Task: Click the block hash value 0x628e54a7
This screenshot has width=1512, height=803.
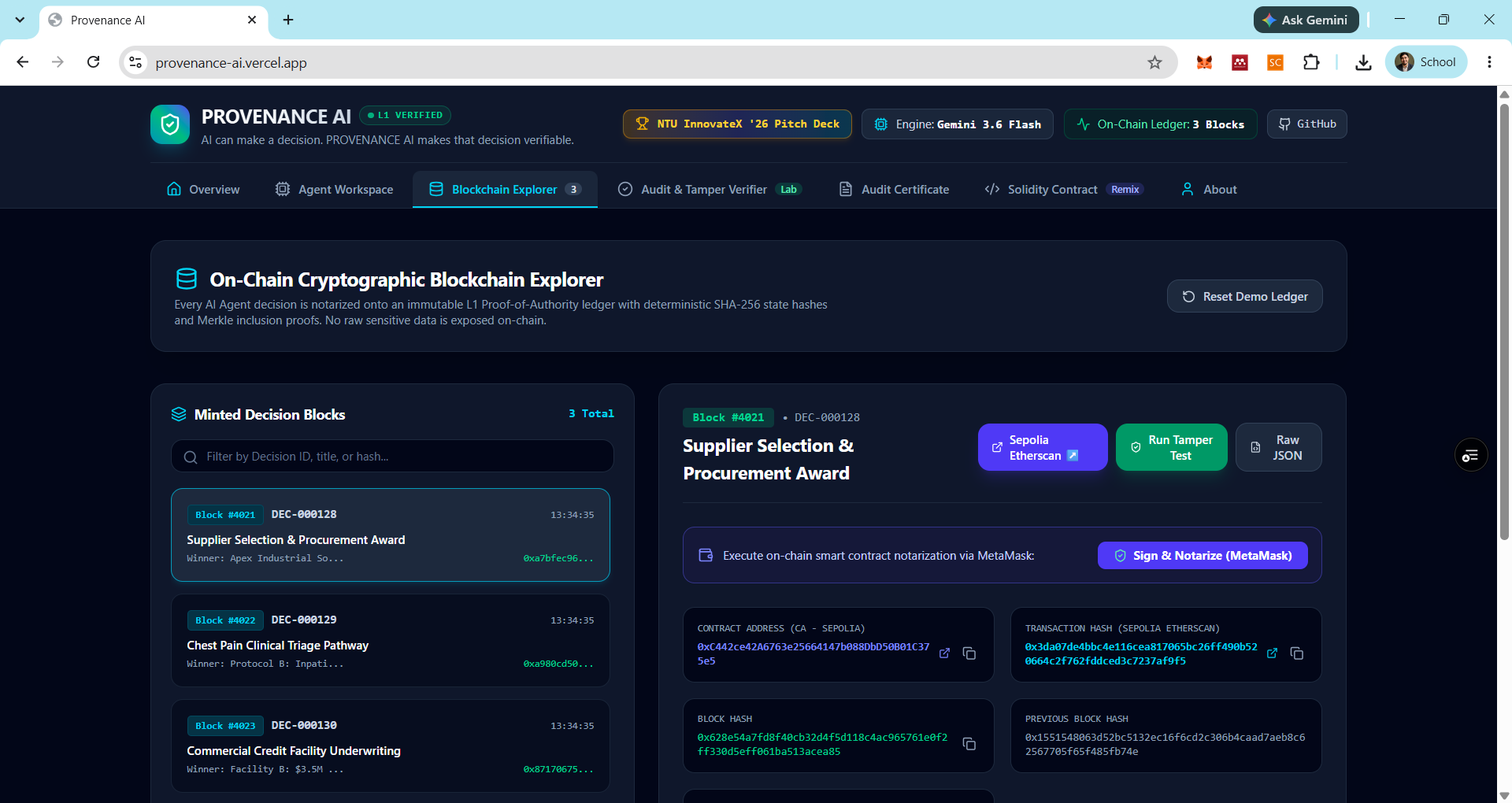Action: tap(822, 745)
